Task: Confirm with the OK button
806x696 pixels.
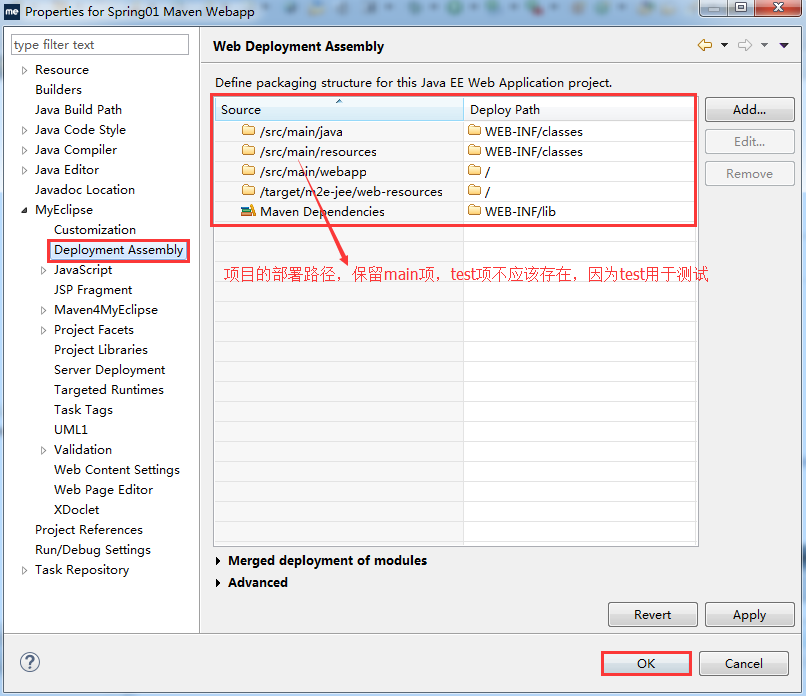Action: [646, 663]
